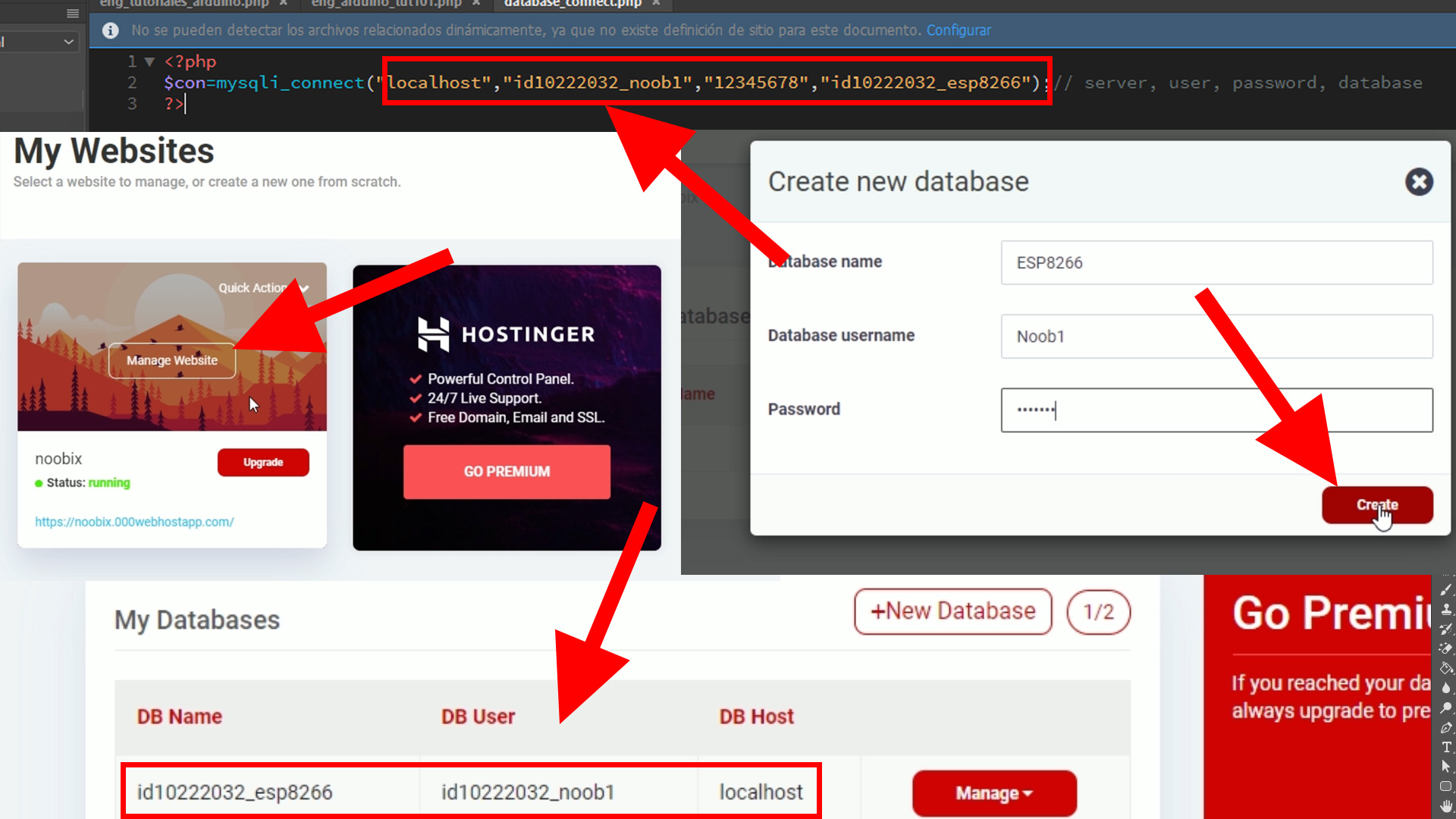Click the Create button
The image size is (1456, 819).
pos(1377,505)
